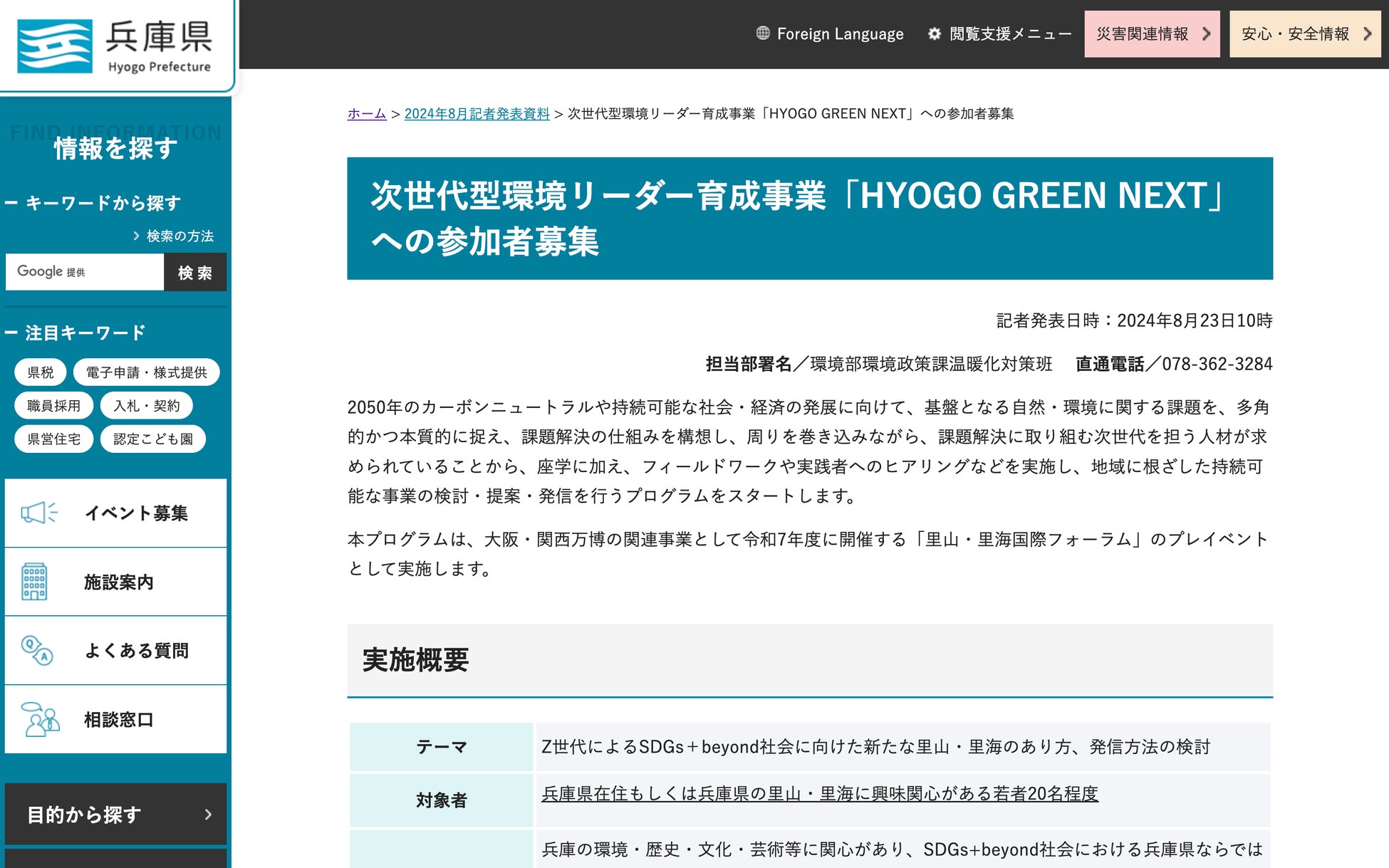Select the 電子申請・様式提供 keyword tag
The image size is (1389, 868).
point(146,372)
